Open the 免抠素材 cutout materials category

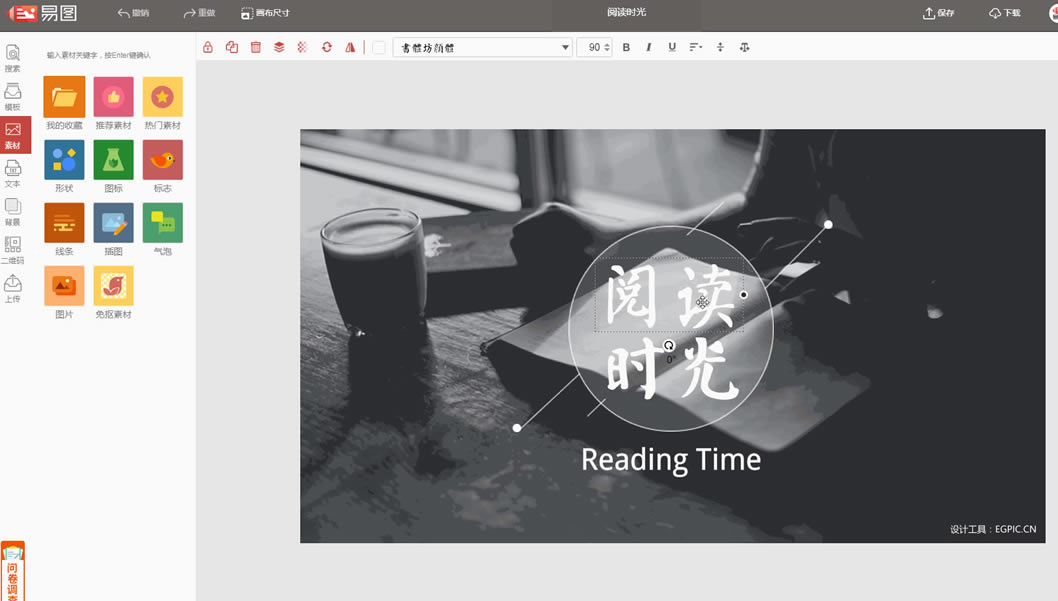[x=113, y=286]
